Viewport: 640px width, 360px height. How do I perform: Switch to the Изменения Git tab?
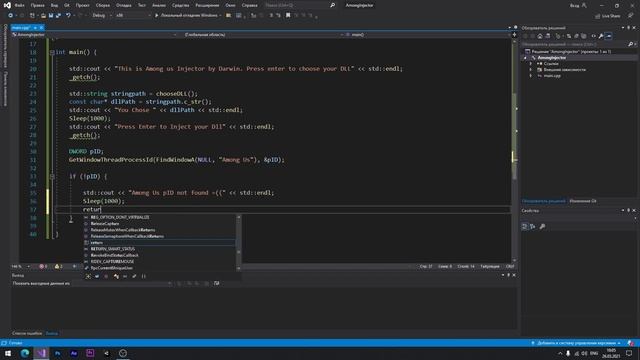point(582,201)
